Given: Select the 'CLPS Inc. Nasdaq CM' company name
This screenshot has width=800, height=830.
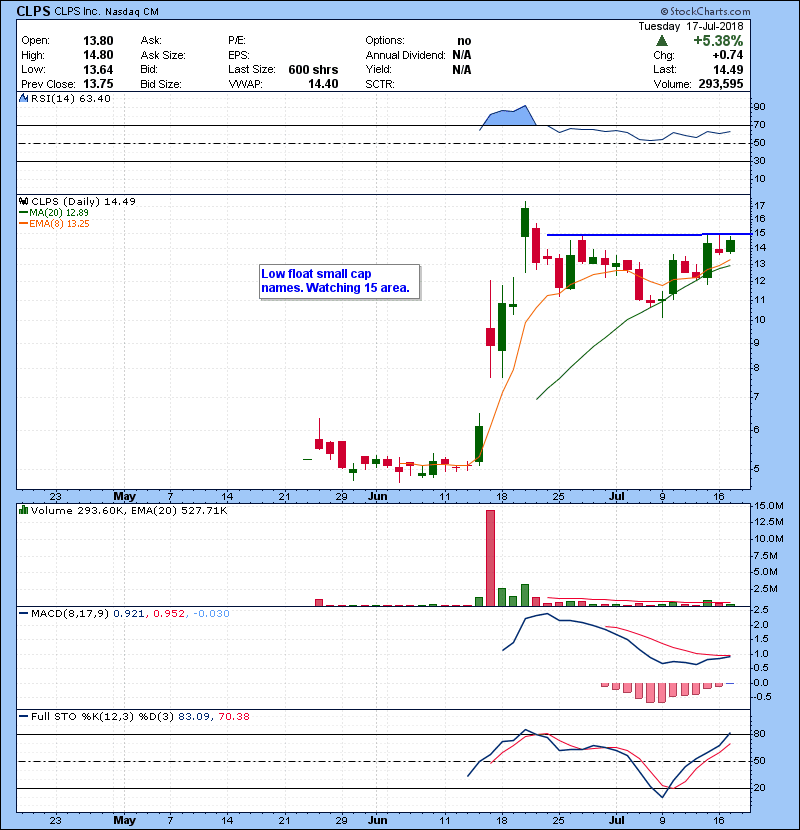Looking at the screenshot, I should click(106, 12).
